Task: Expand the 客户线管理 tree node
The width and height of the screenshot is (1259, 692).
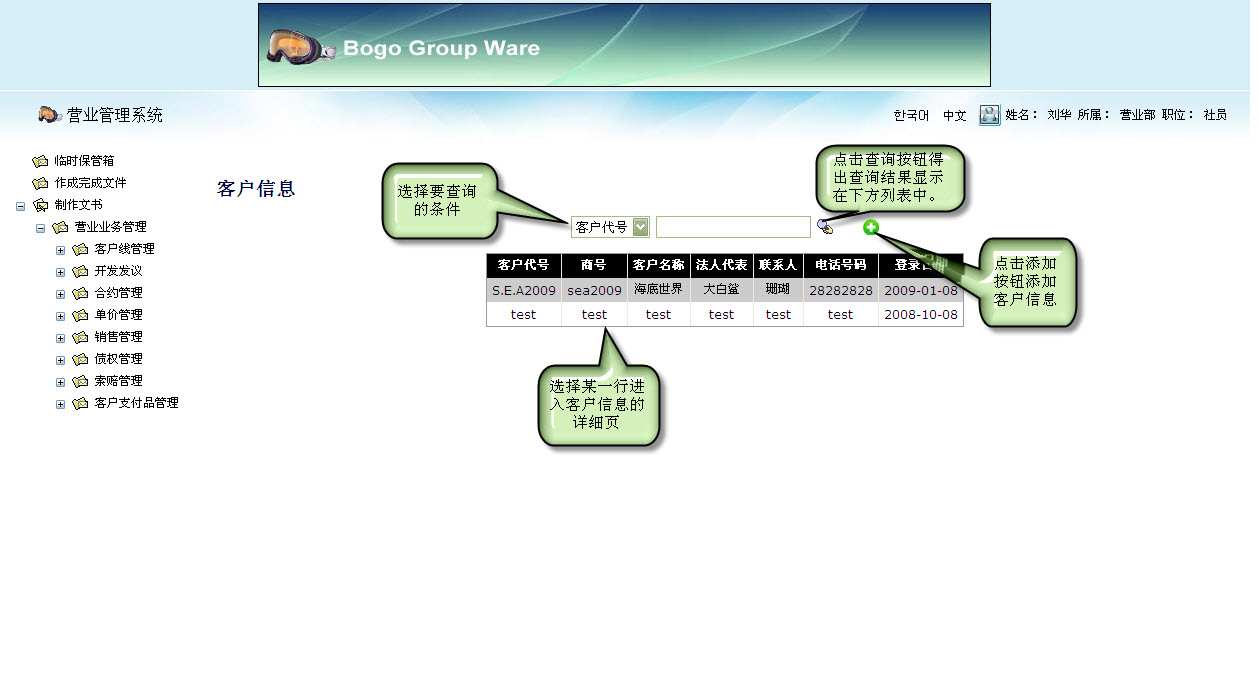Action: pos(60,250)
